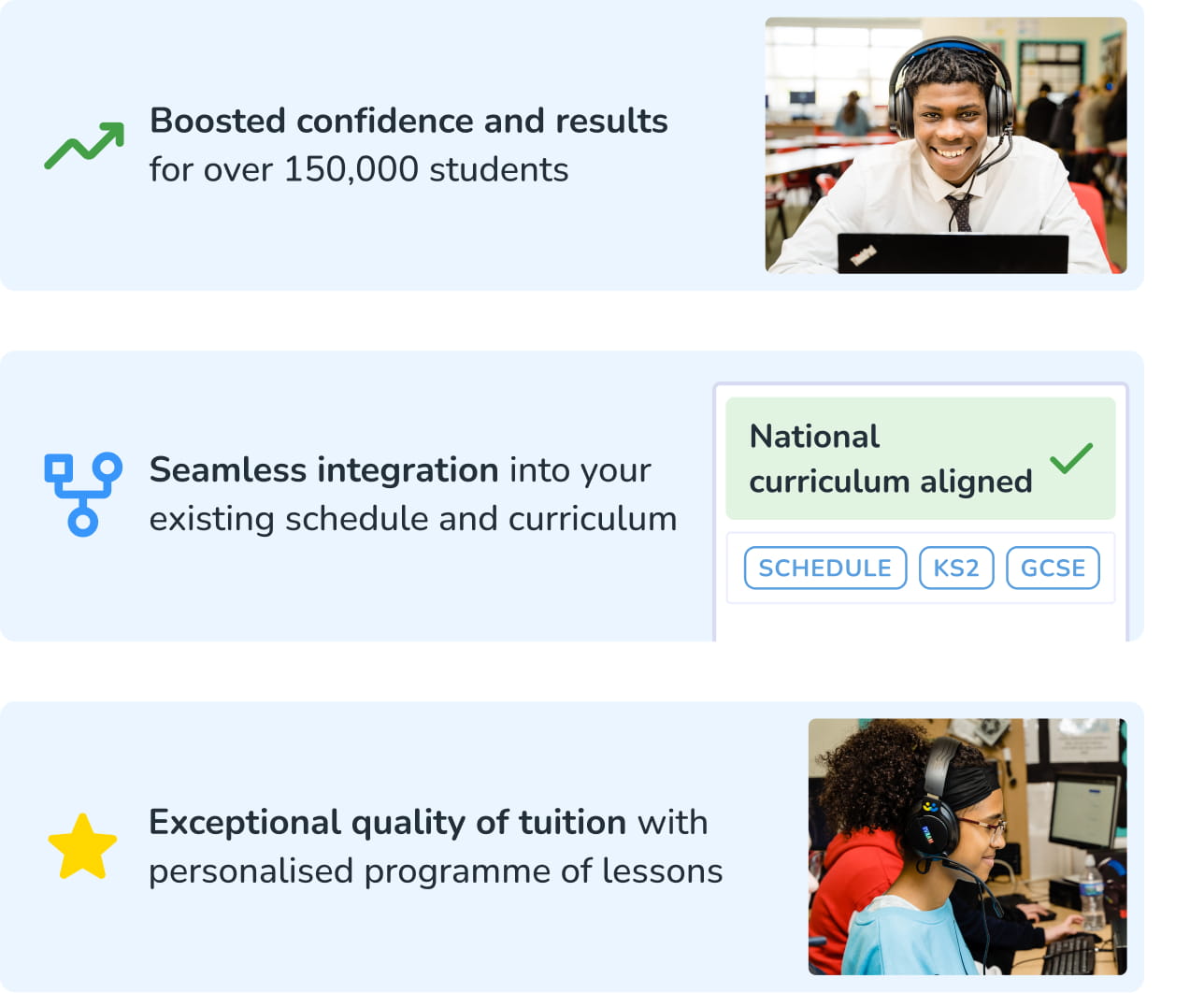Click 'Exceptional quality of tuition' heading
Viewport: 1204px width, 993px height.
(388, 822)
